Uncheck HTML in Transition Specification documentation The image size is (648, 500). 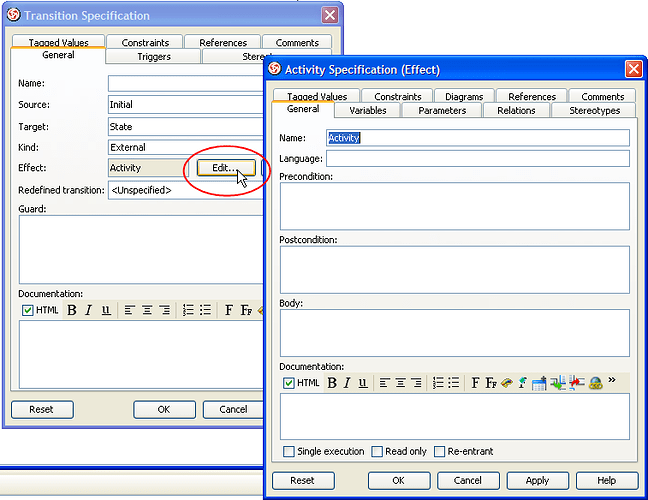point(27,310)
